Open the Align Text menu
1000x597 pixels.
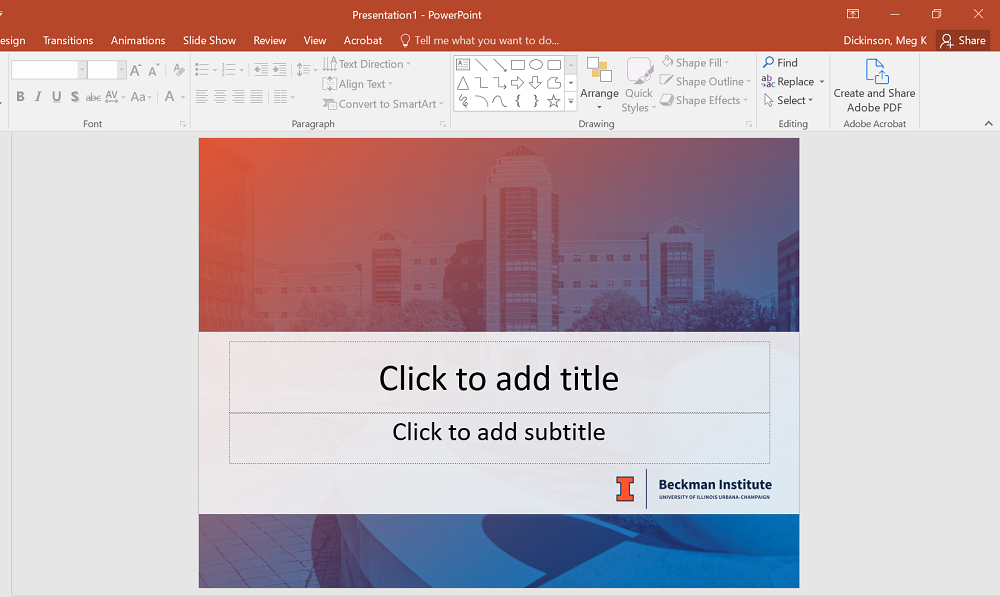[x=357, y=84]
